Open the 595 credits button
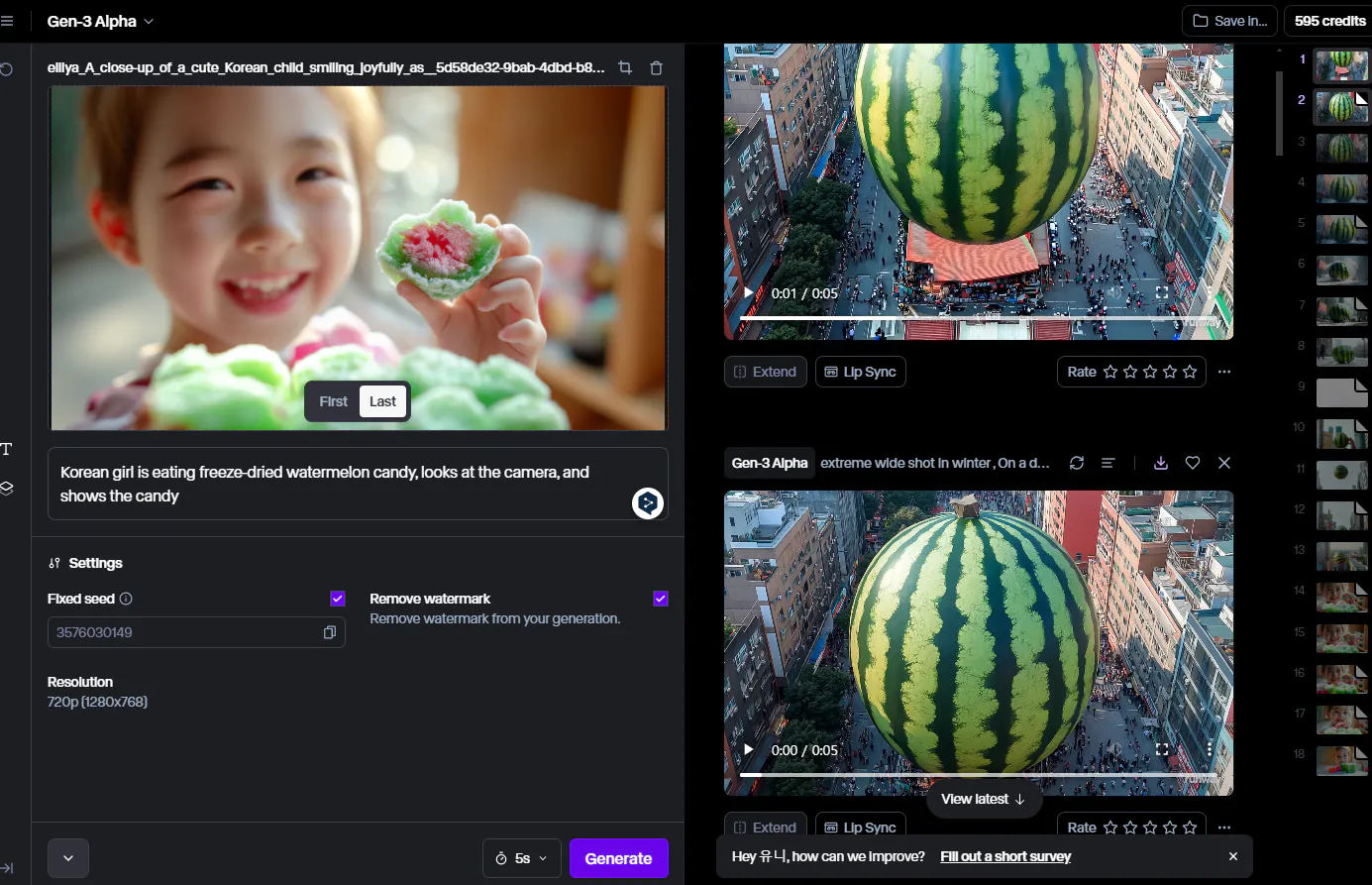 [x=1329, y=21]
